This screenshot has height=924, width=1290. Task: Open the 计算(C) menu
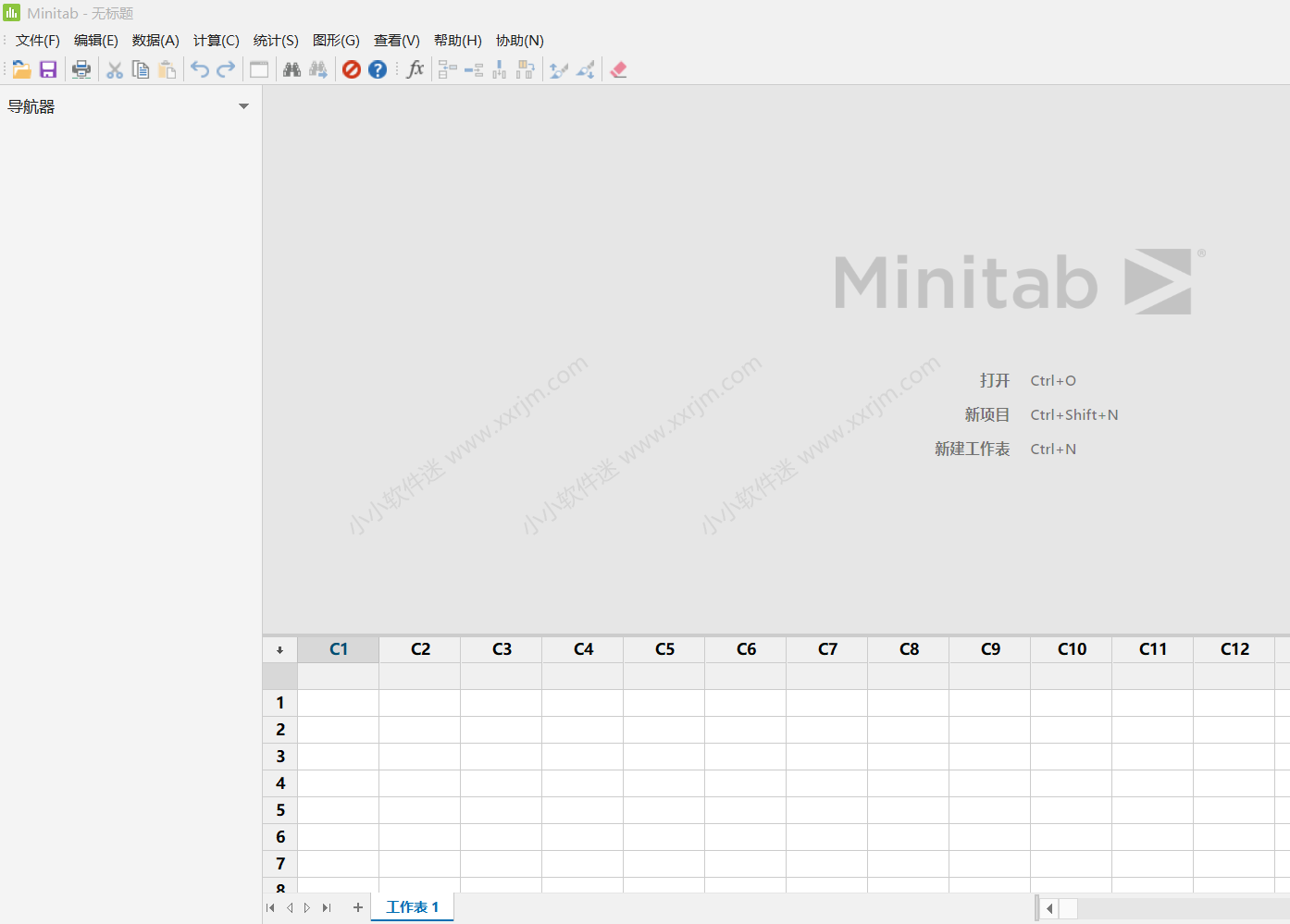[x=217, y=41]
